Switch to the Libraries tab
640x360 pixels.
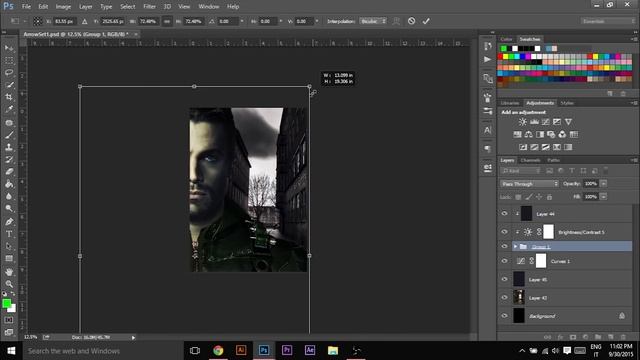(510, 103)
